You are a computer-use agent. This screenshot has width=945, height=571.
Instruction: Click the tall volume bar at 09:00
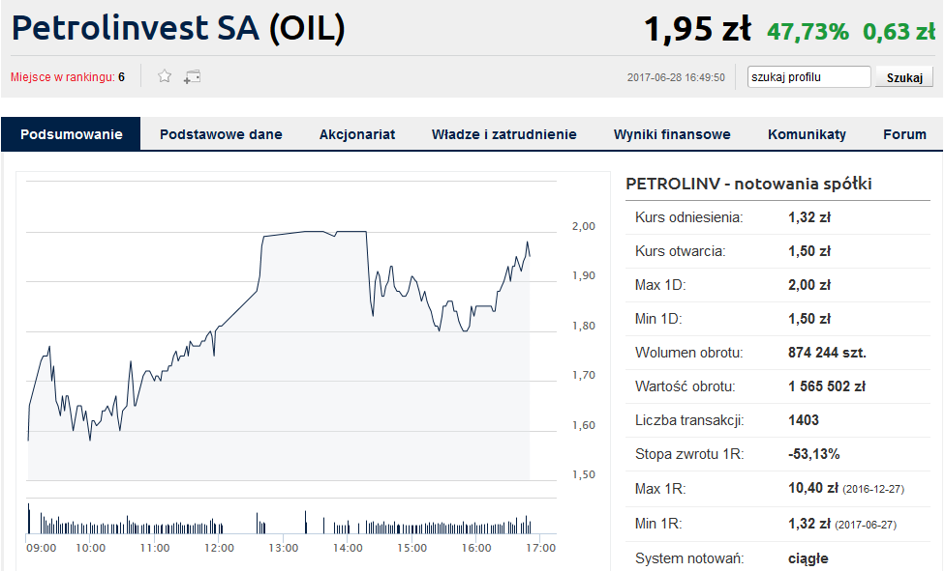pos(28,519)
